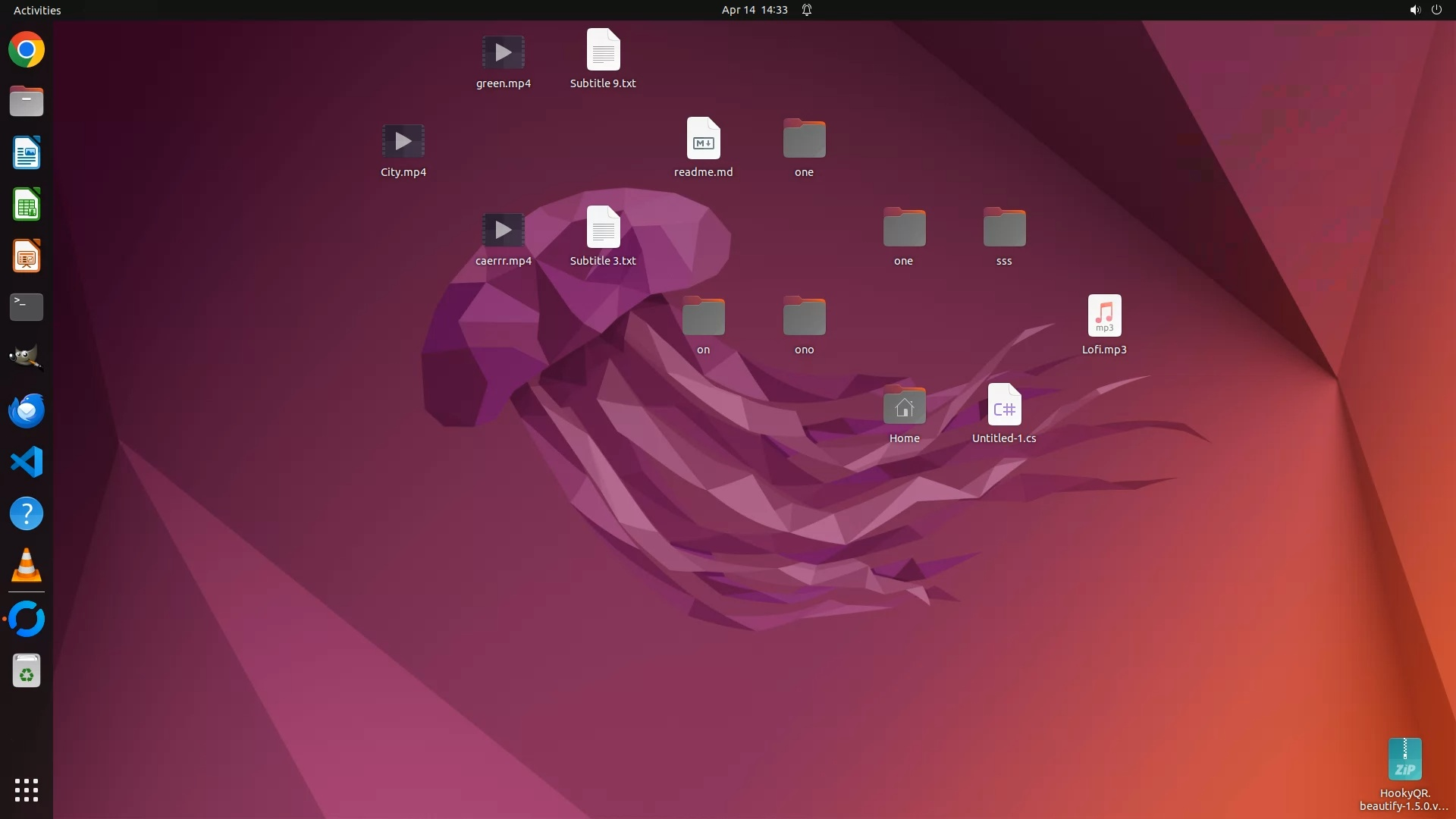Click the Show Applications grid button
Viewport: 1456px width, 819px height.
point(27,789)
